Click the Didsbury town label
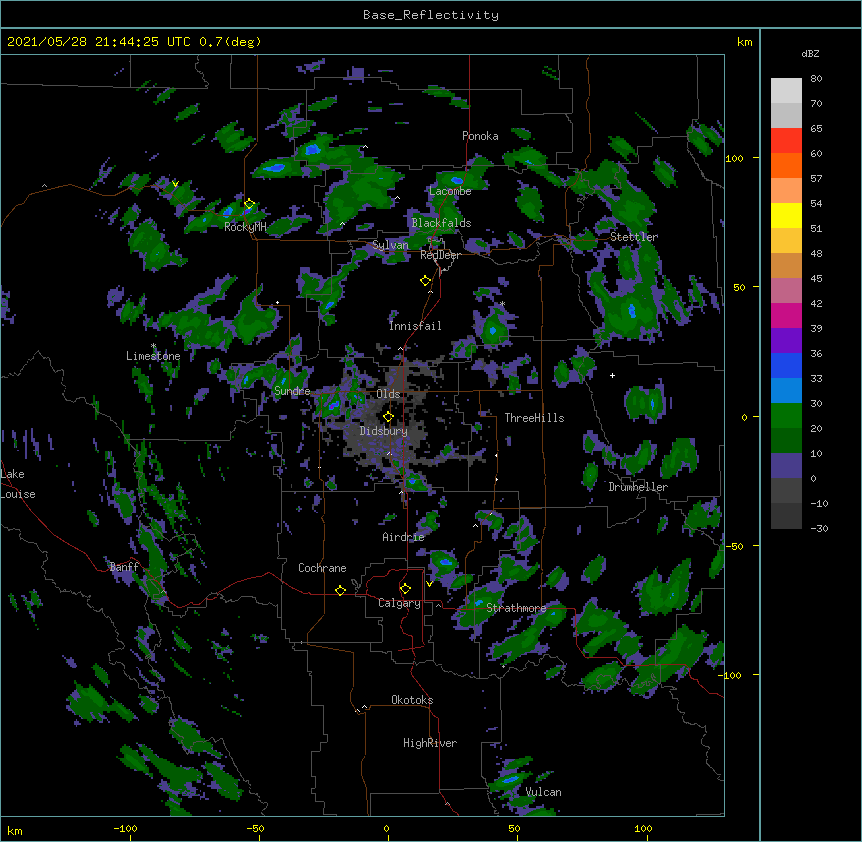 384,431
